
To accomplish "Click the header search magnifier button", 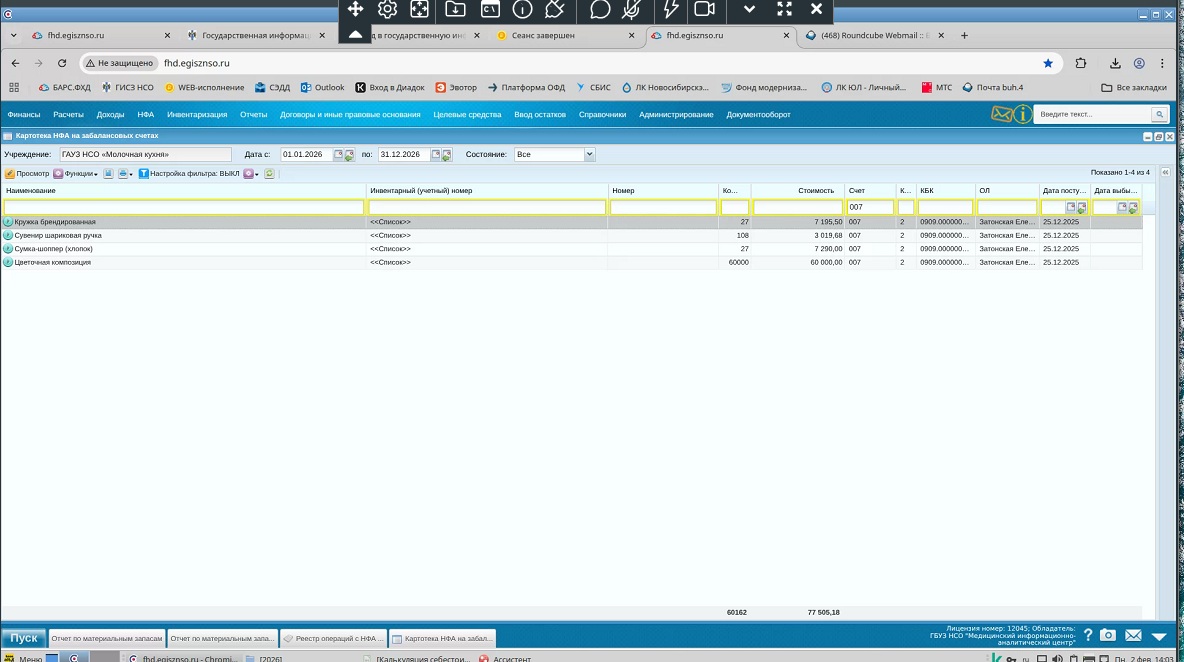I will tap(1159, 115).
